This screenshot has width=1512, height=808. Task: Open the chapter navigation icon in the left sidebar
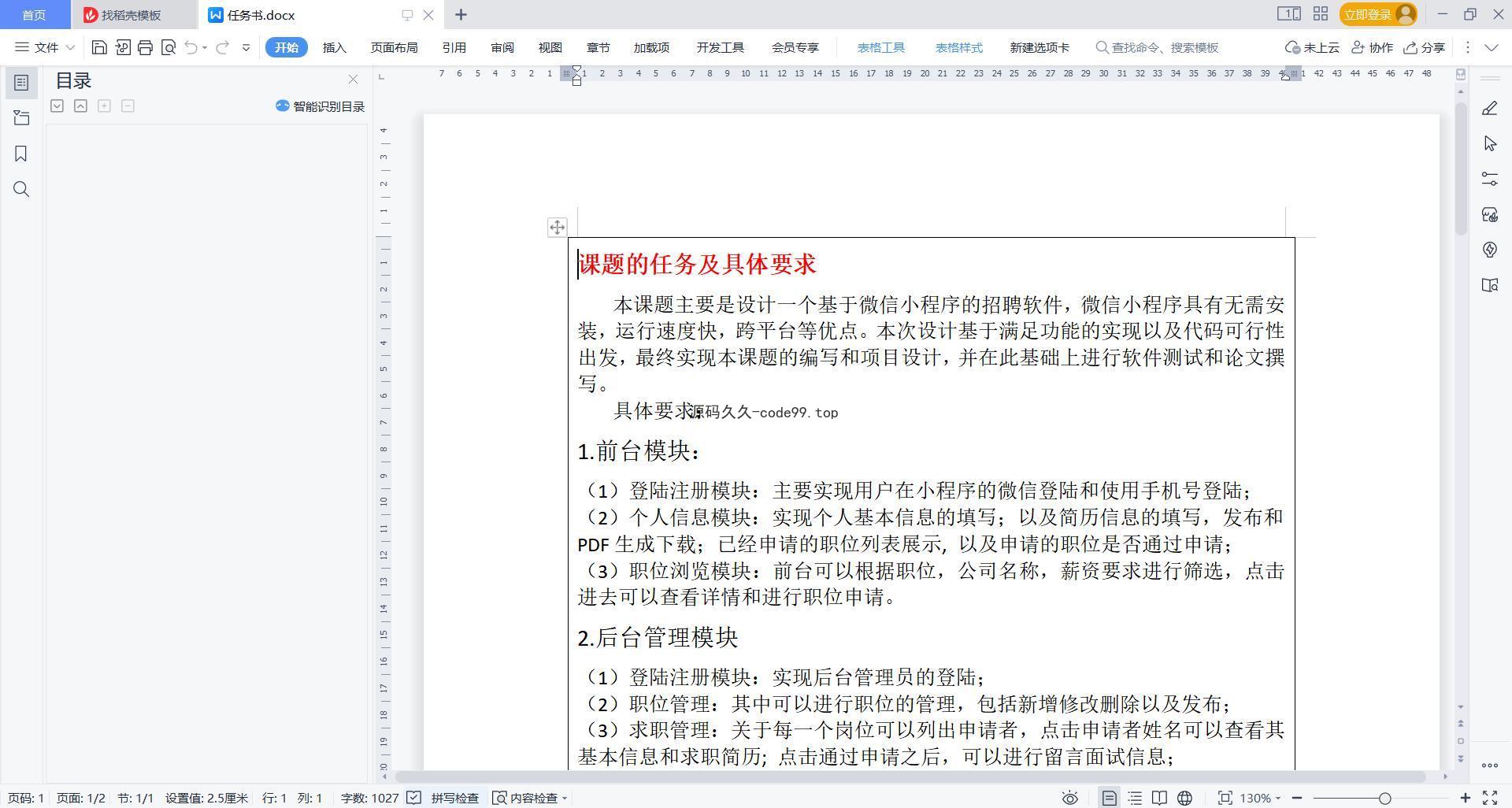[21, 118]
